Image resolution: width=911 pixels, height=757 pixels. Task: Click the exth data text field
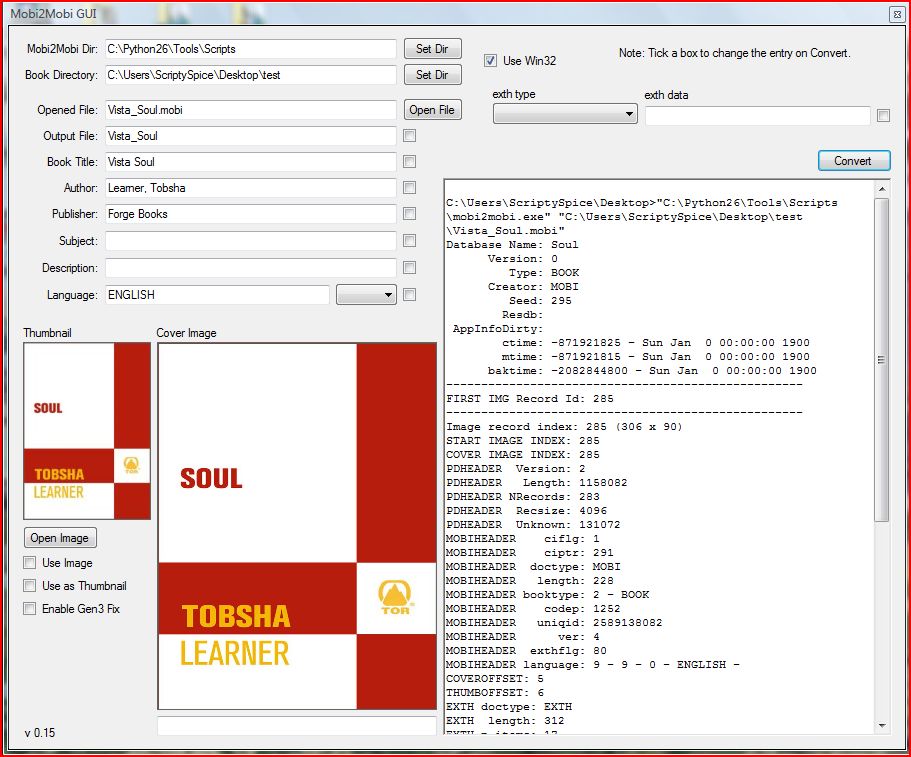tap(757, 116)
